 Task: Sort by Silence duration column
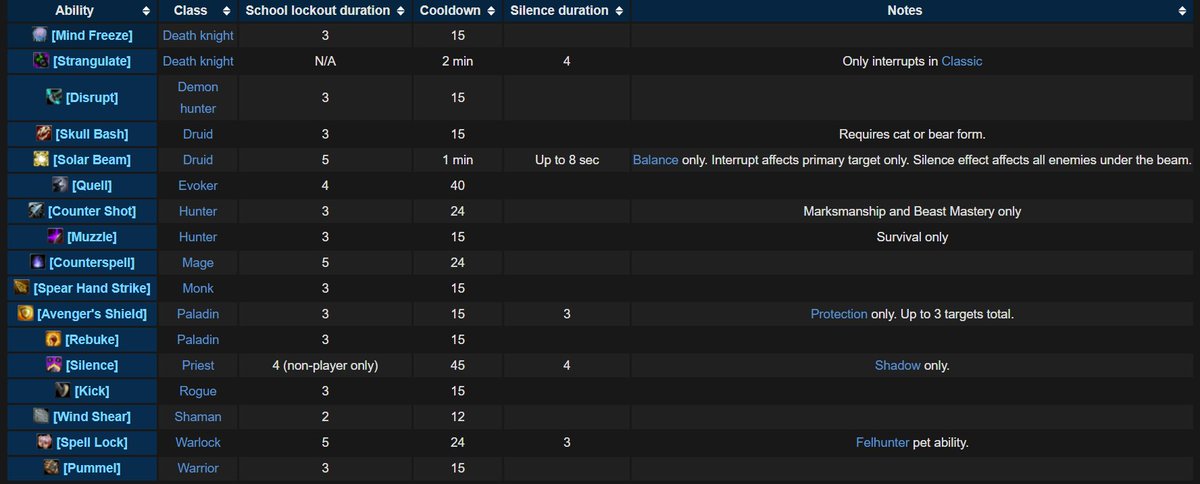click(620, 11)
